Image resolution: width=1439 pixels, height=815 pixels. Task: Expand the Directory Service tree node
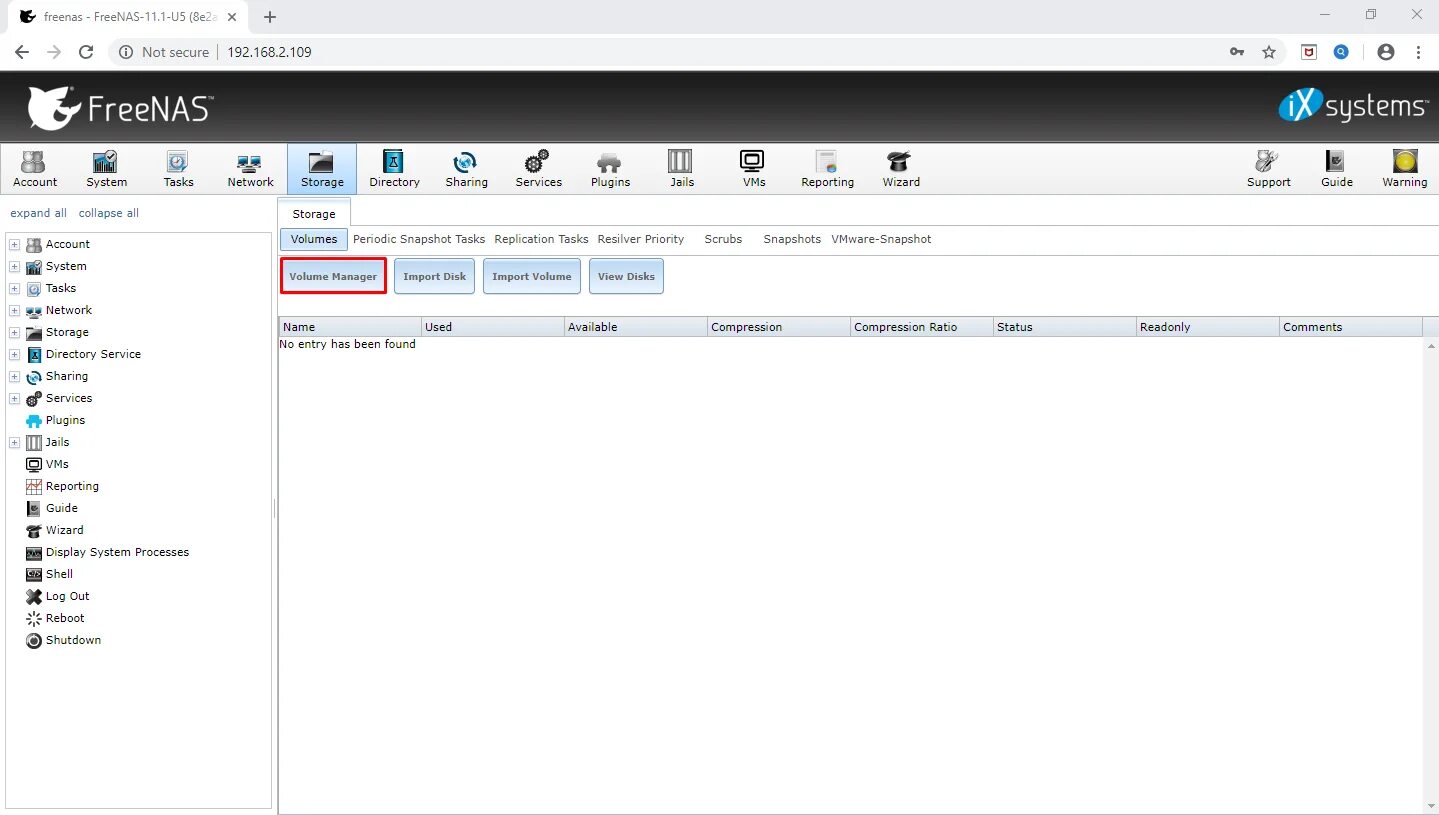click(x=15, y=355)
